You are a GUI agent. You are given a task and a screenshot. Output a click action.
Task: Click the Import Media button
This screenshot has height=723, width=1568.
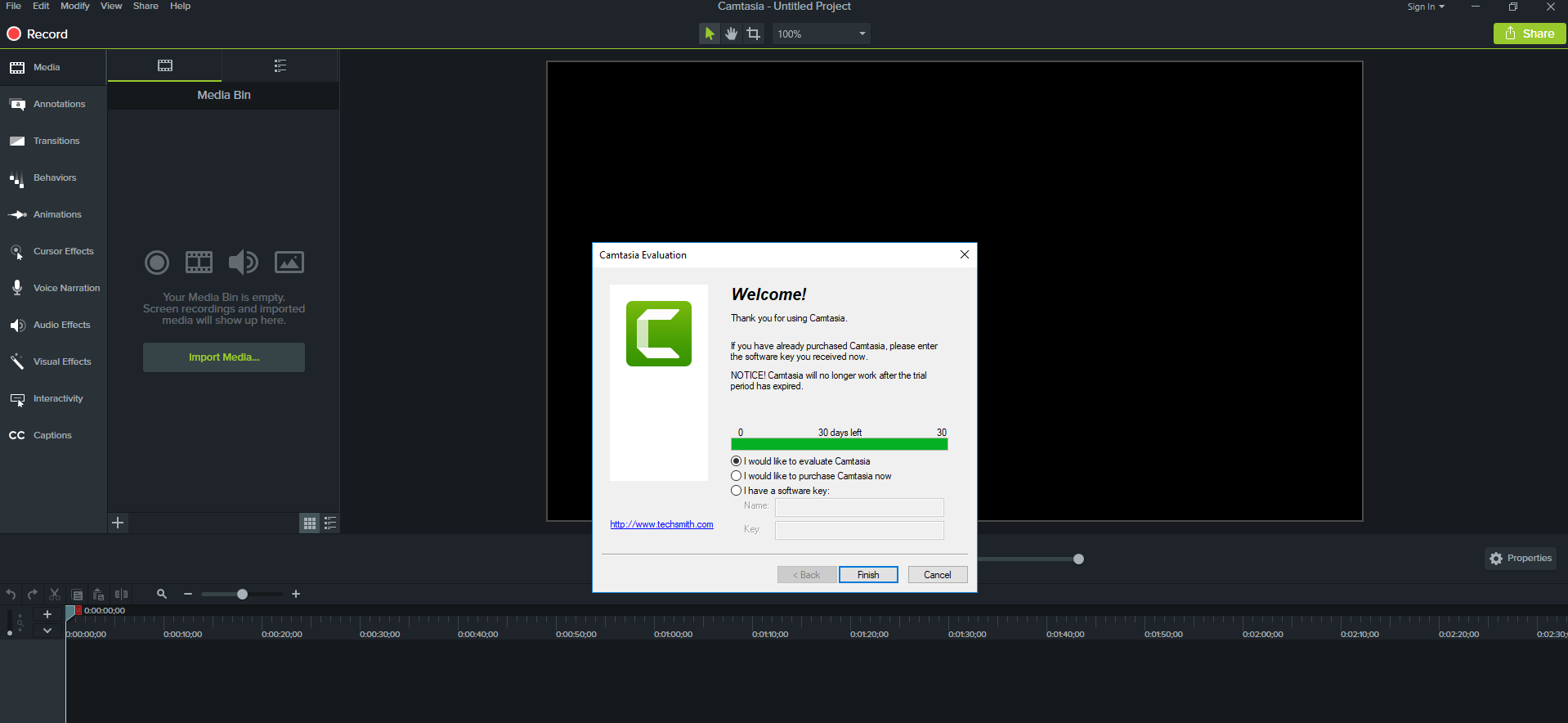(224, 357)
